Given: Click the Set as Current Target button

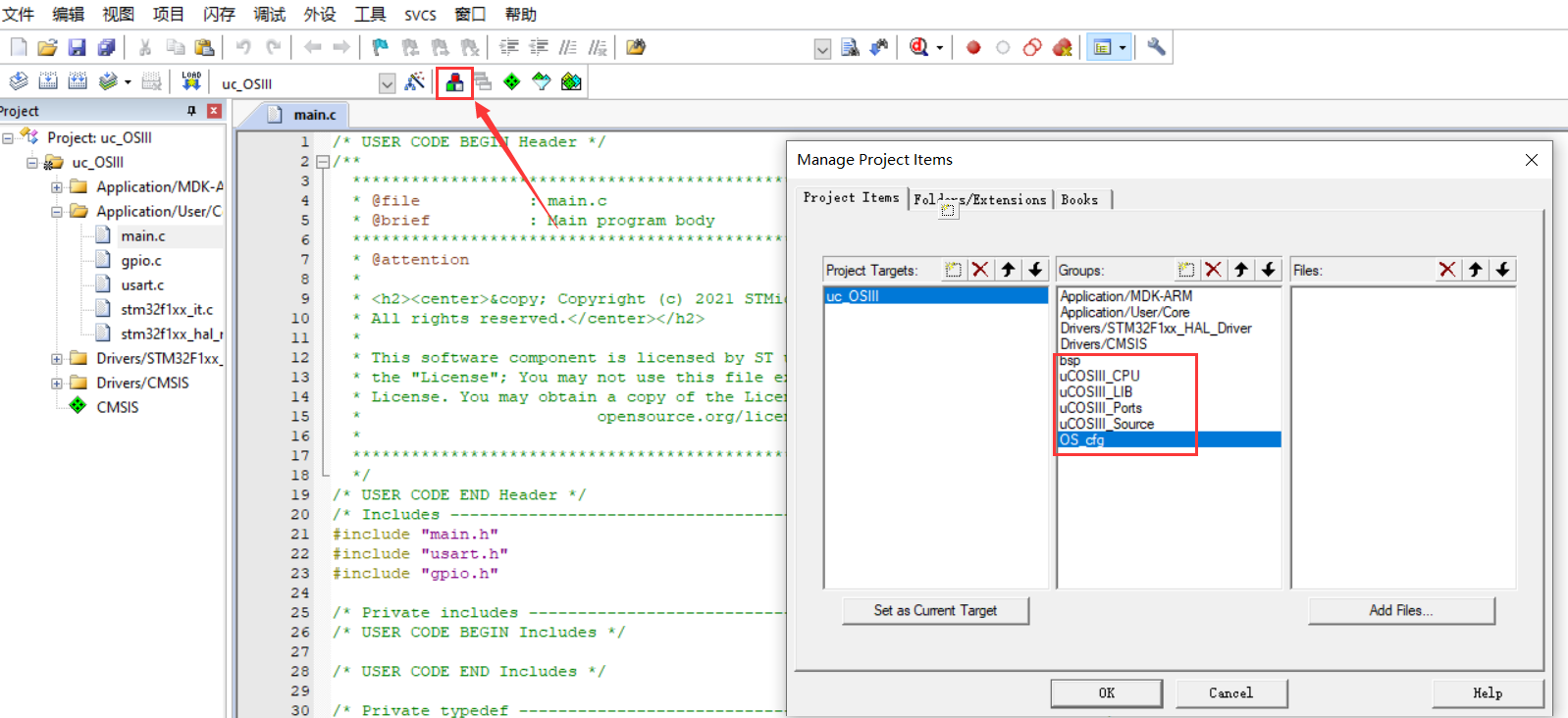Looking at the screenshot, I should click(935, 610).
